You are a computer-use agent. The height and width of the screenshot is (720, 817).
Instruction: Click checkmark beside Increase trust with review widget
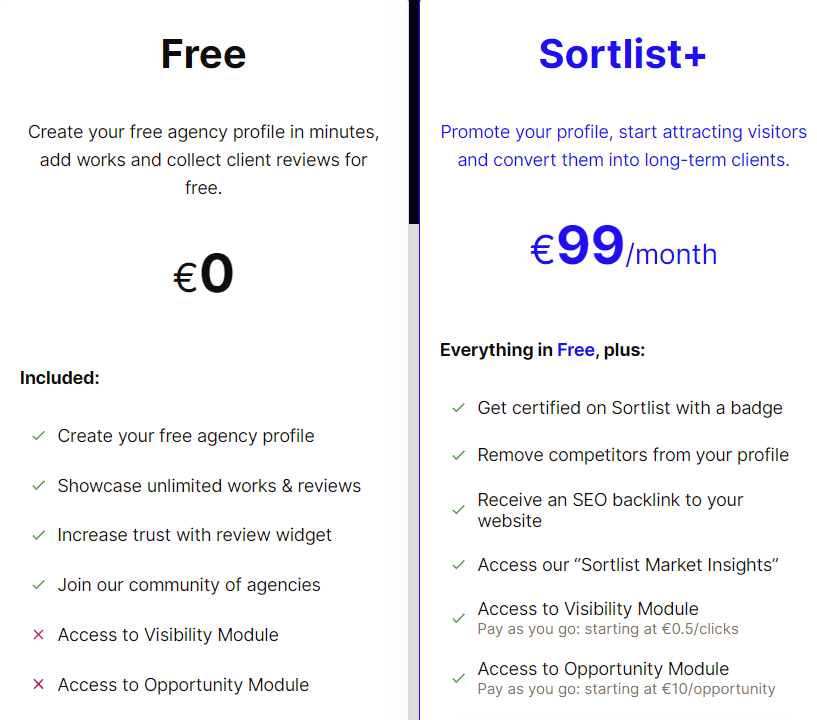point(39,535)
